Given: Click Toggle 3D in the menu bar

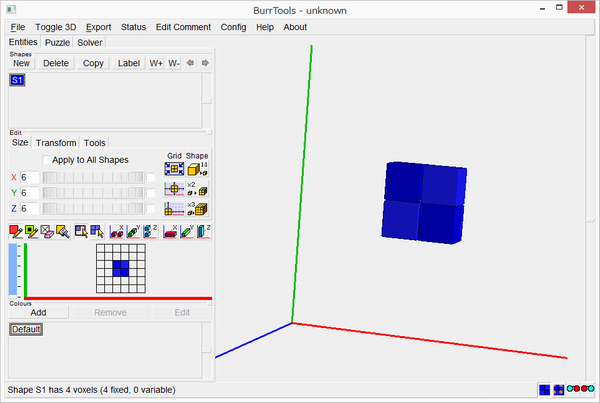Looking at the screenshot, I should [55, 27].
